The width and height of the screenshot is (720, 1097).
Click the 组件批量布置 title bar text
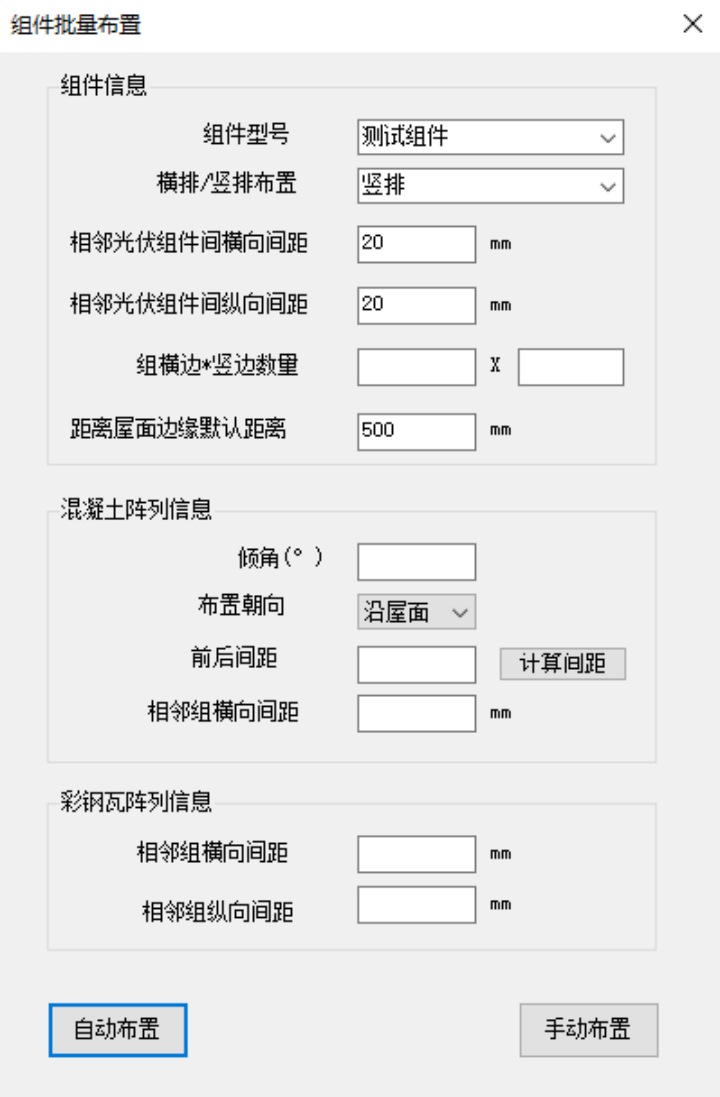(x=75, y=26)
